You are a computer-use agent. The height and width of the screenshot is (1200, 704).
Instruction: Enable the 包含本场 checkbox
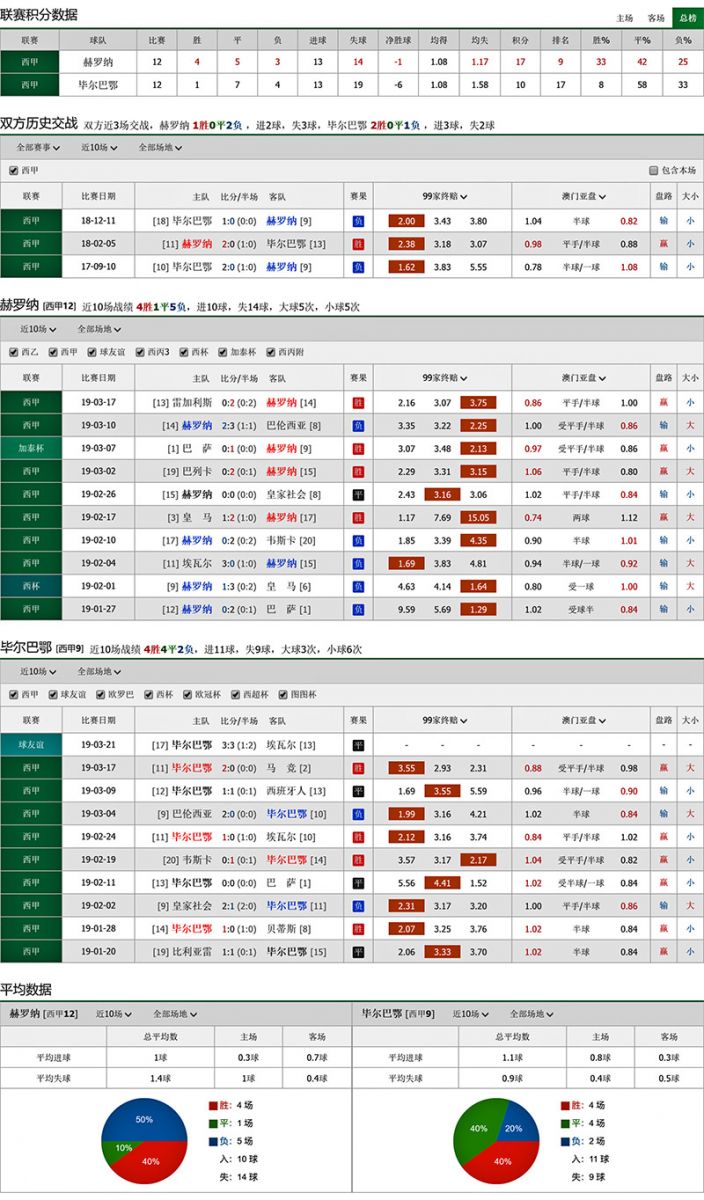coord(654,170)
